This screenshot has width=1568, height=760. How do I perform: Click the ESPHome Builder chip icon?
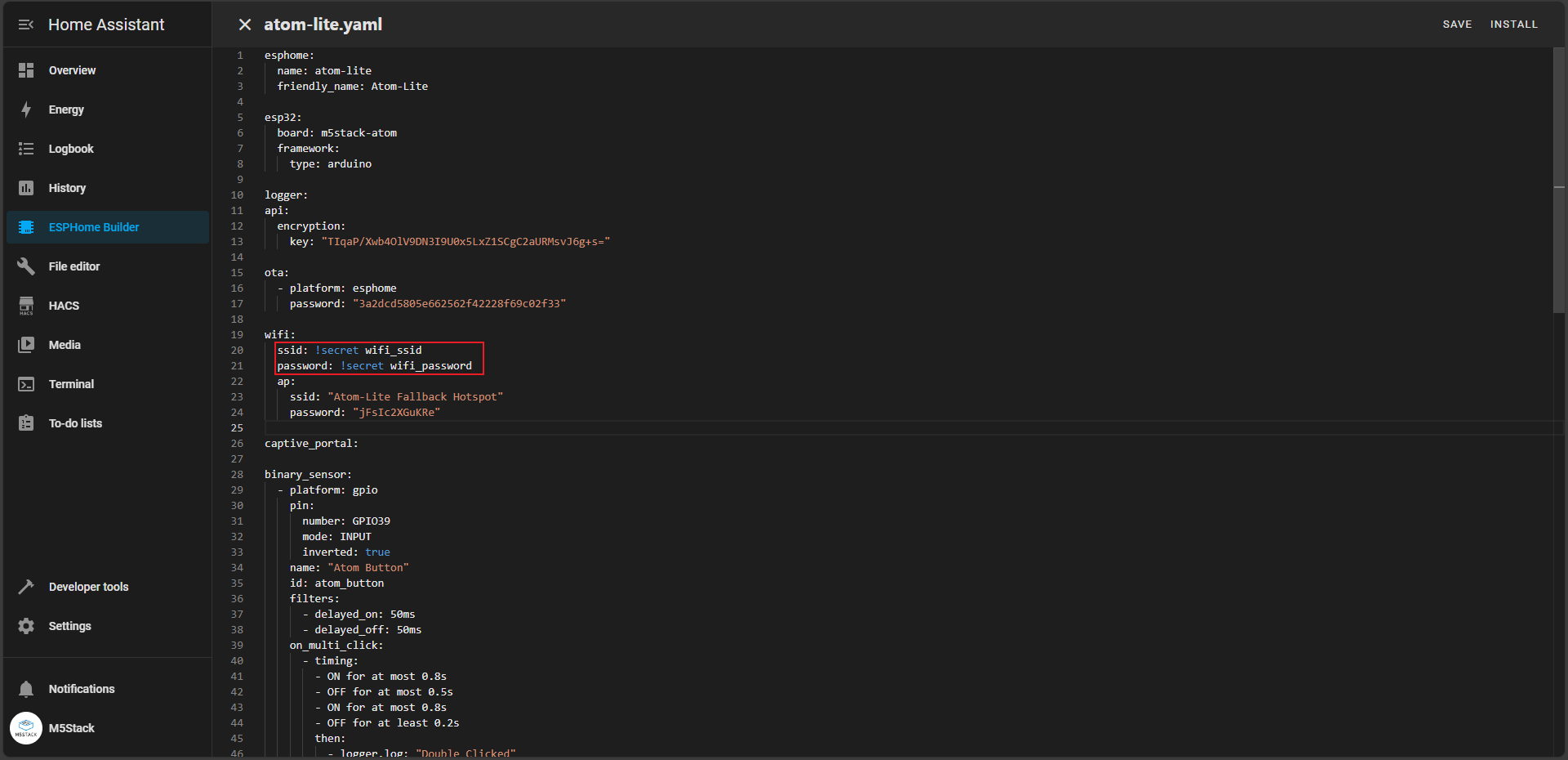(26, 227)
